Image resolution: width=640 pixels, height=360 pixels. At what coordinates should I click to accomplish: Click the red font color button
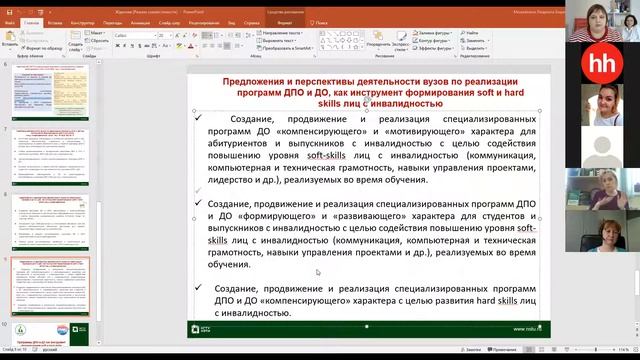[191, 46]
